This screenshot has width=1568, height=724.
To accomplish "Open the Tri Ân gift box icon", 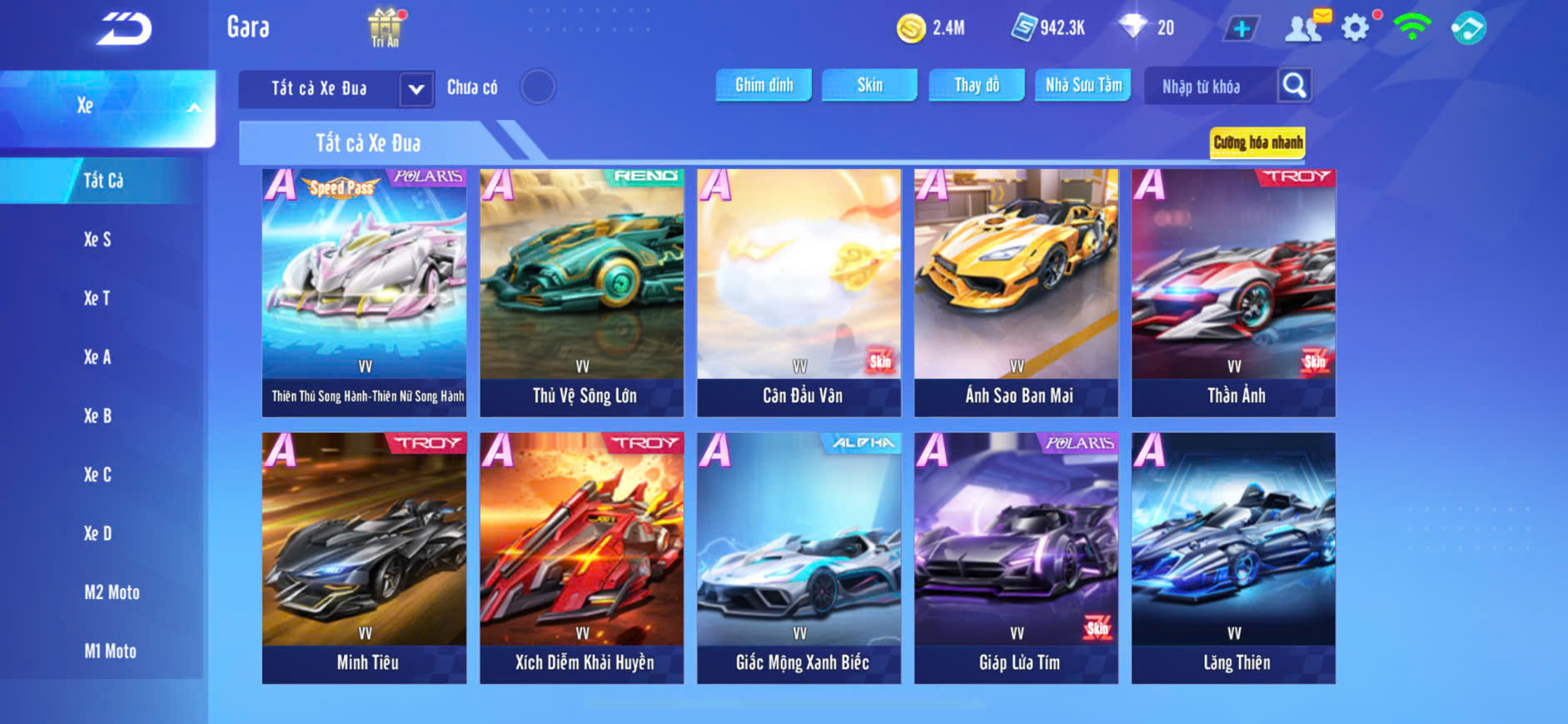I will tap(386, 27).
